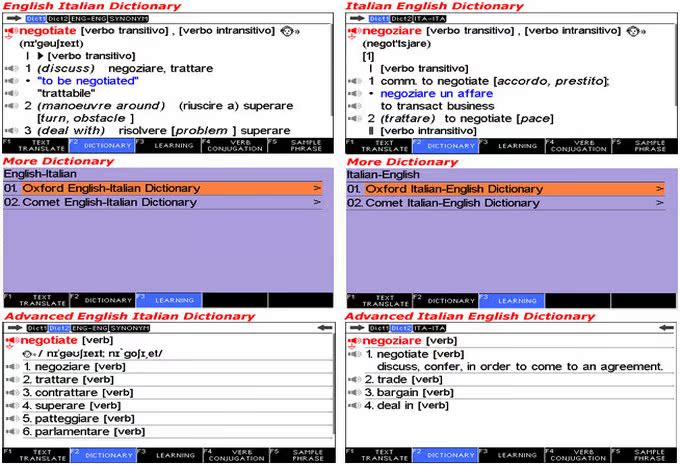
Task: Play audio for '3. bargain [verb]'
Action: (355, 393)
